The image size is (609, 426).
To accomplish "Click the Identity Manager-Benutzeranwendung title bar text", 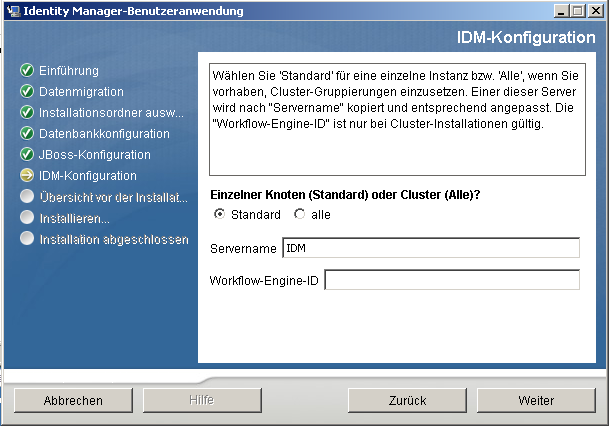I will pyautogui.click(x=133, y=11).
